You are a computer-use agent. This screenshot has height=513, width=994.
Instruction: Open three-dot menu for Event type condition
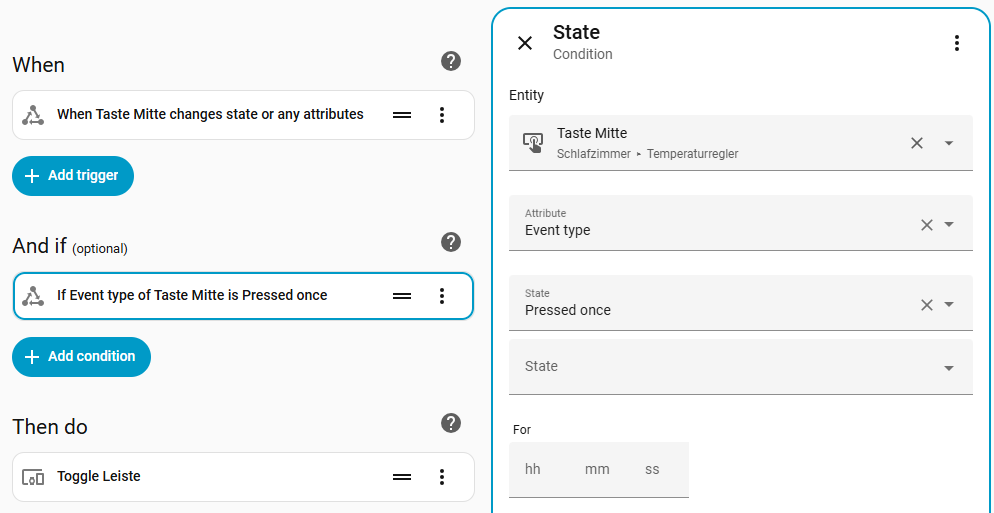coord(442,296)
